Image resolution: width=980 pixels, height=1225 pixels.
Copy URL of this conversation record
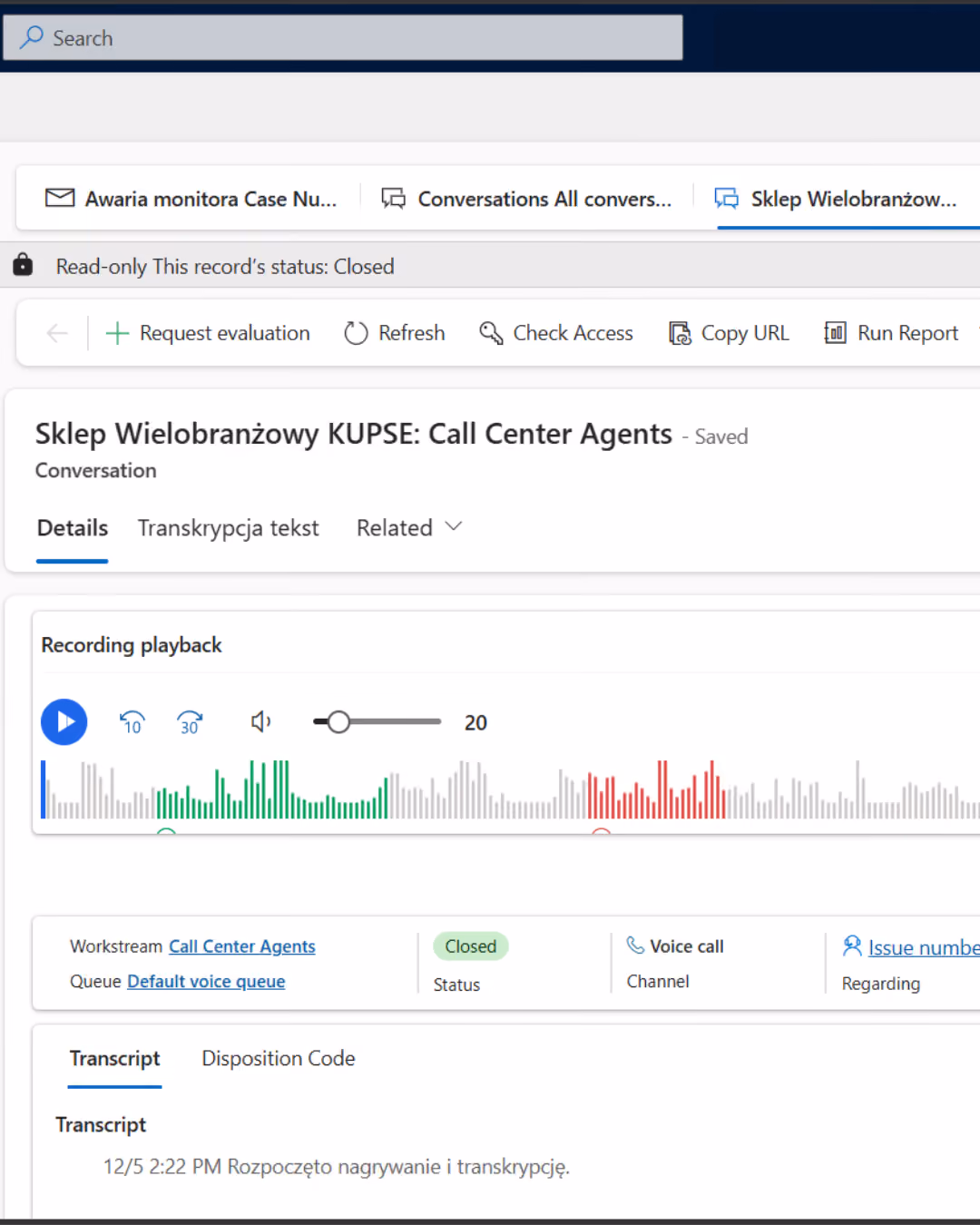729,333
